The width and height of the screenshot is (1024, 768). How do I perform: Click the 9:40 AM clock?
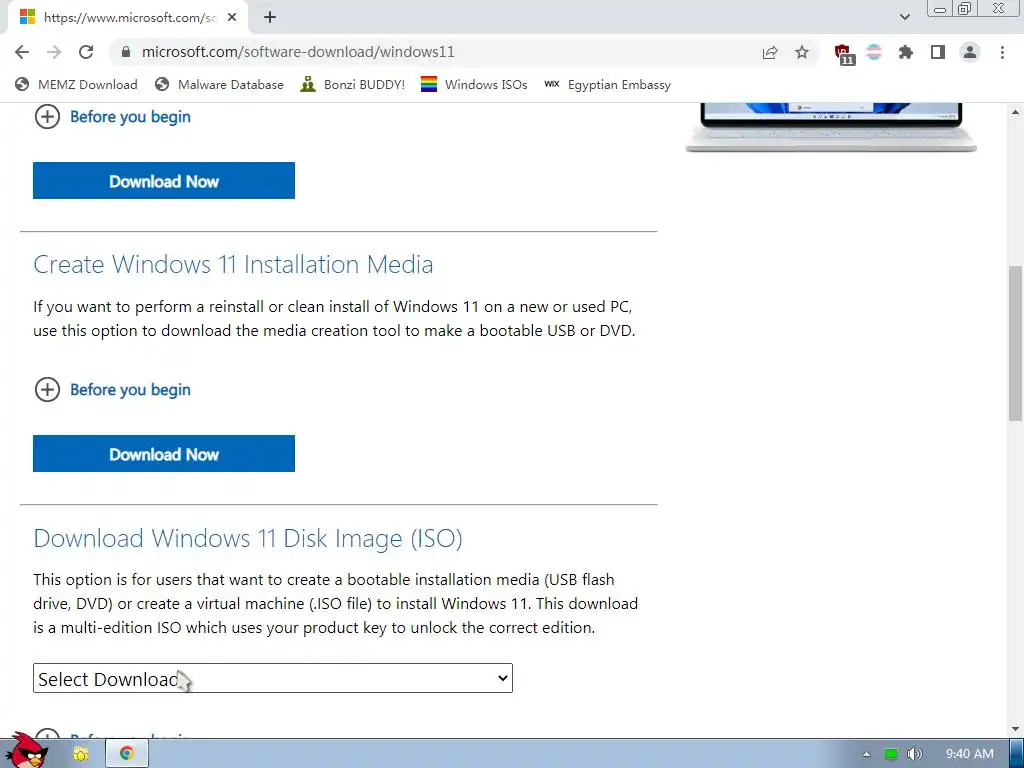click(x=970, y=754)
